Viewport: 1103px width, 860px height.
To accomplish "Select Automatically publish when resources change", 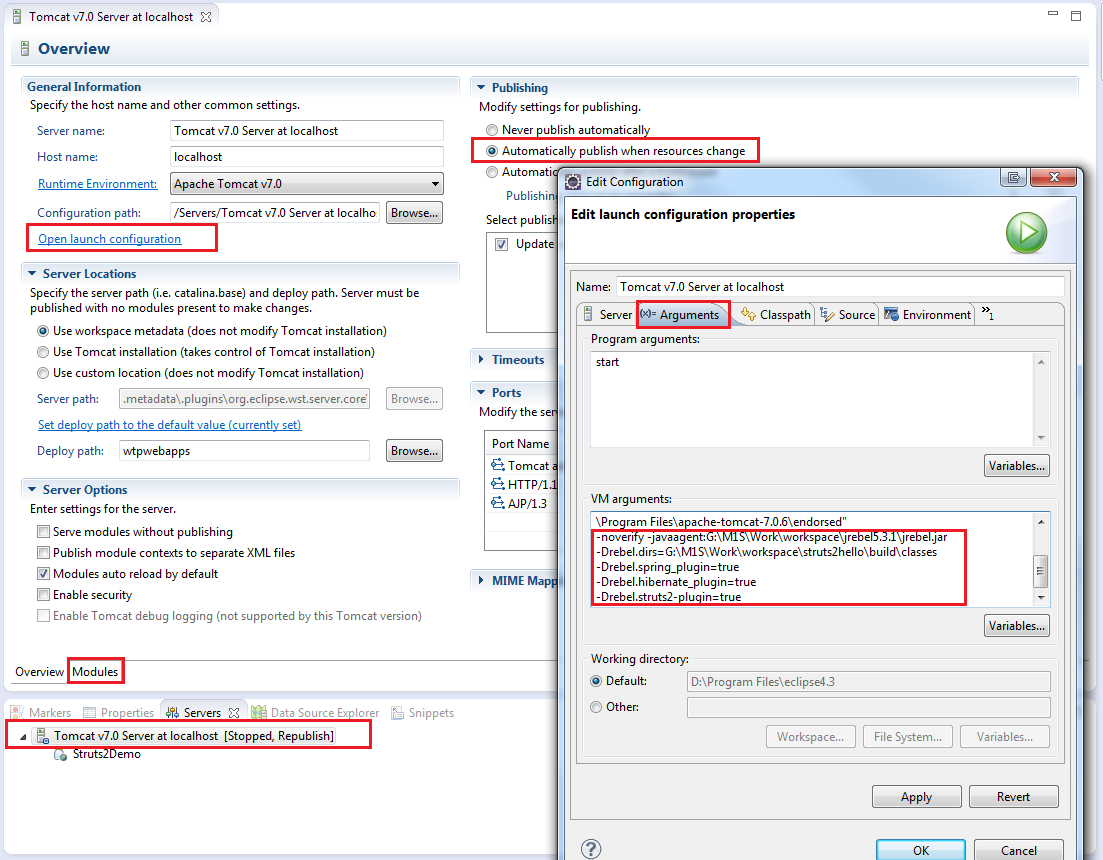I will tap(492, 151).
